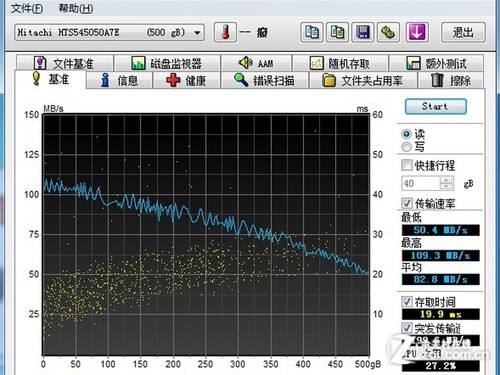Screen dimensions: 500x375
Task: Click the magnifier icon on error scan tab
Action: 241,80
